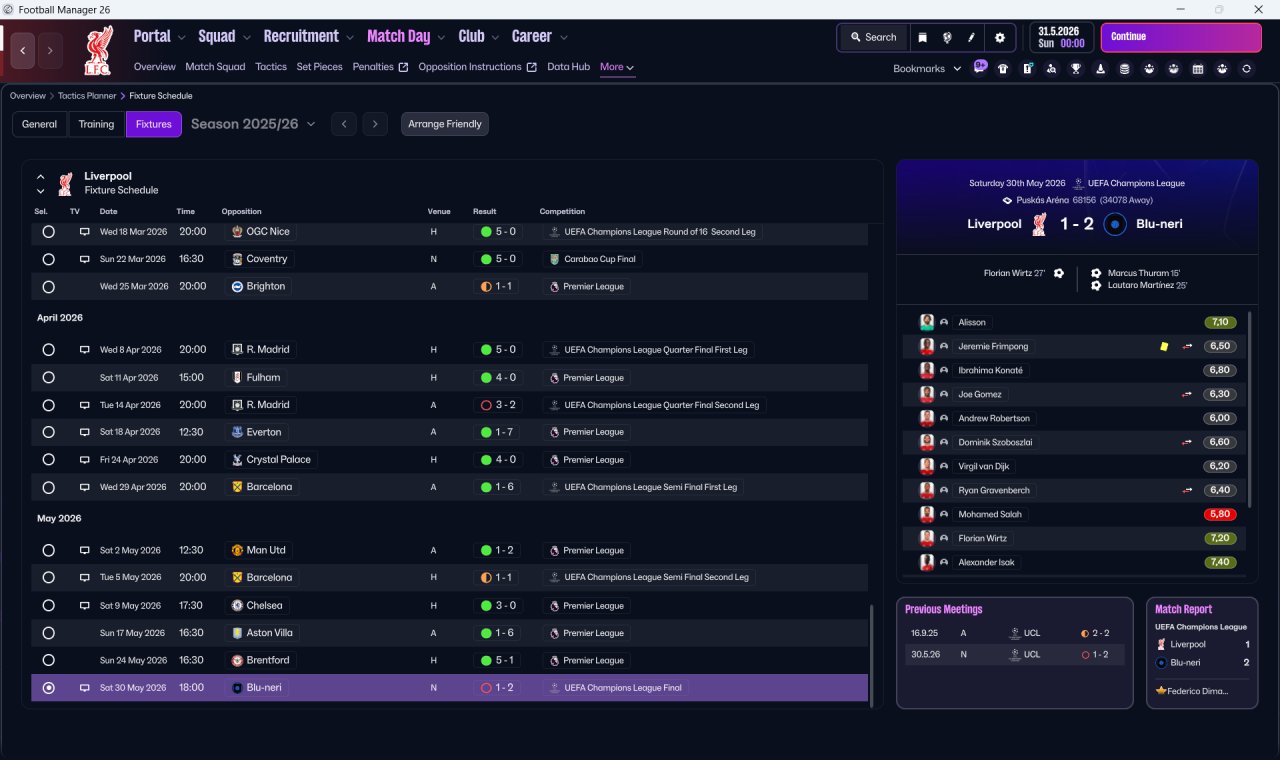The image size is (1280, 760).
Task: Open the calendar bookmark shortcut icon
Action: [x=1198, y=69]
